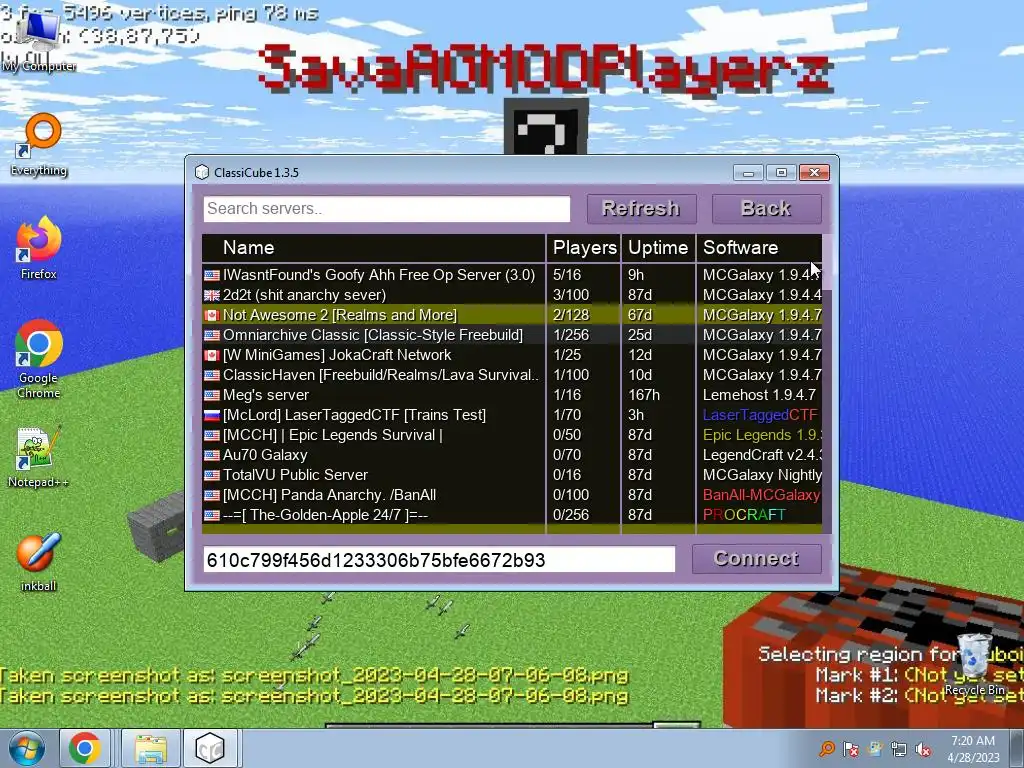This screenshot has width=1024, height=768.
Task: Launch Google Chrome from the desktop
Action: tap(39, 359)
